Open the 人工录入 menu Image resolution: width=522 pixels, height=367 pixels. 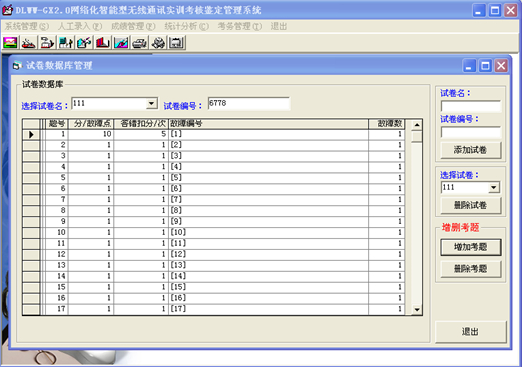[80, 26]
